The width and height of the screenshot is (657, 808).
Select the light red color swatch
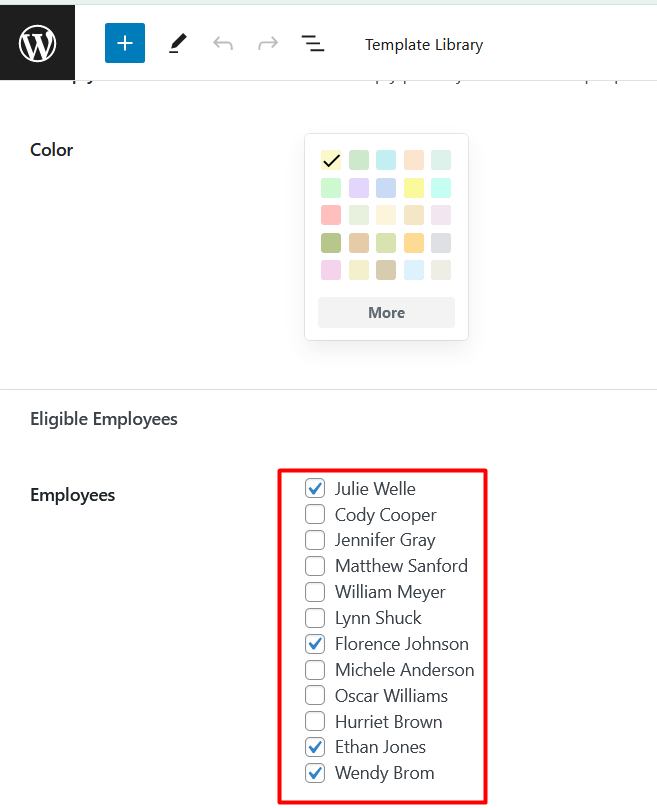click(331, 215)
